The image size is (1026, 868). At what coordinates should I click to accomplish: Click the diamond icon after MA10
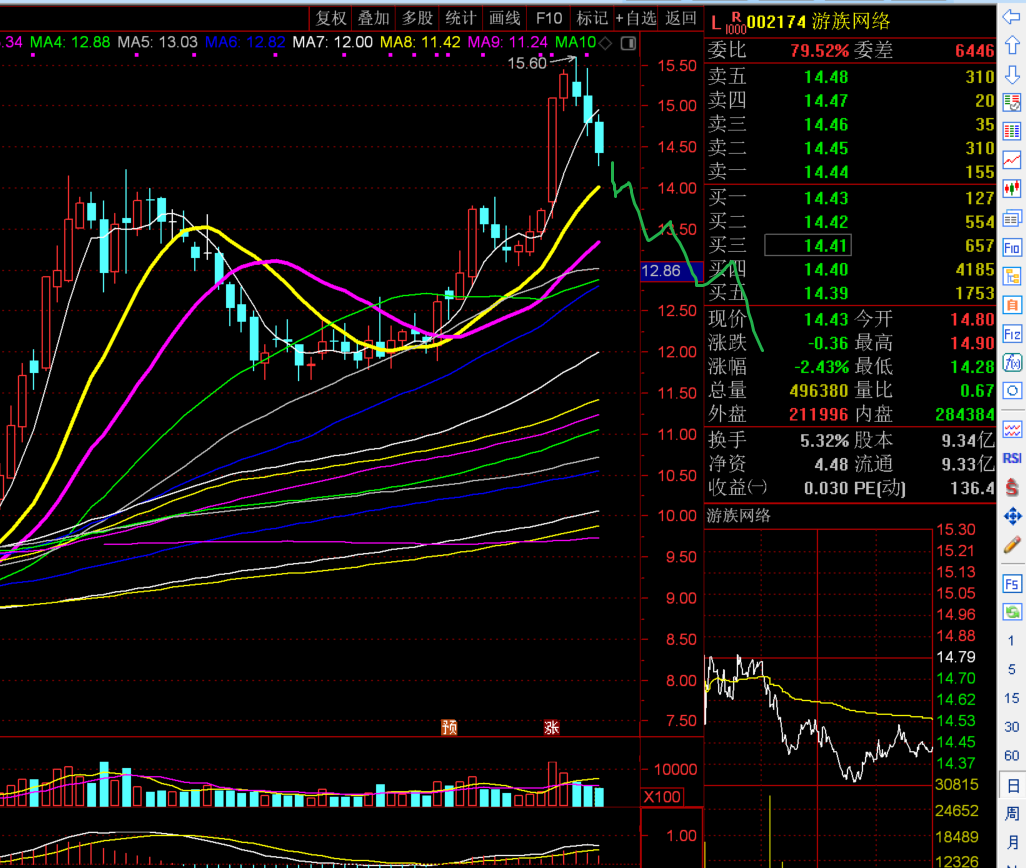point(606,43)
